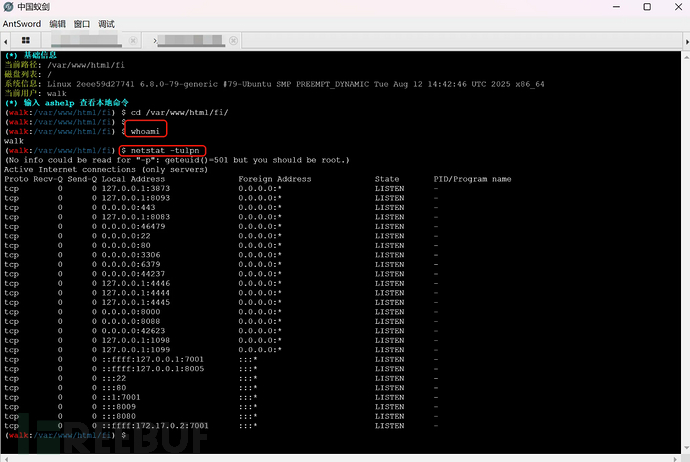Click the '127.0.0.1:8083' local address
690x462 pixels.
(x=136, y=217)
